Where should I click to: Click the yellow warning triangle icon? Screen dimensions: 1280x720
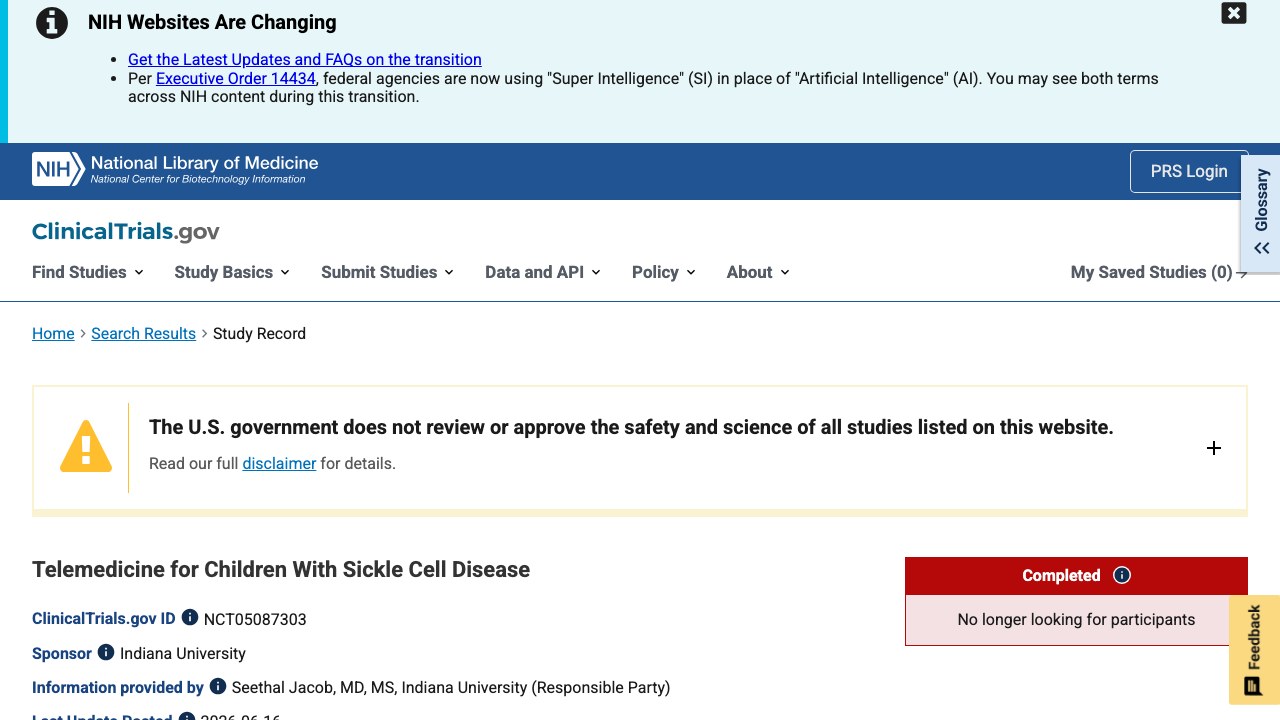point(86,446)
